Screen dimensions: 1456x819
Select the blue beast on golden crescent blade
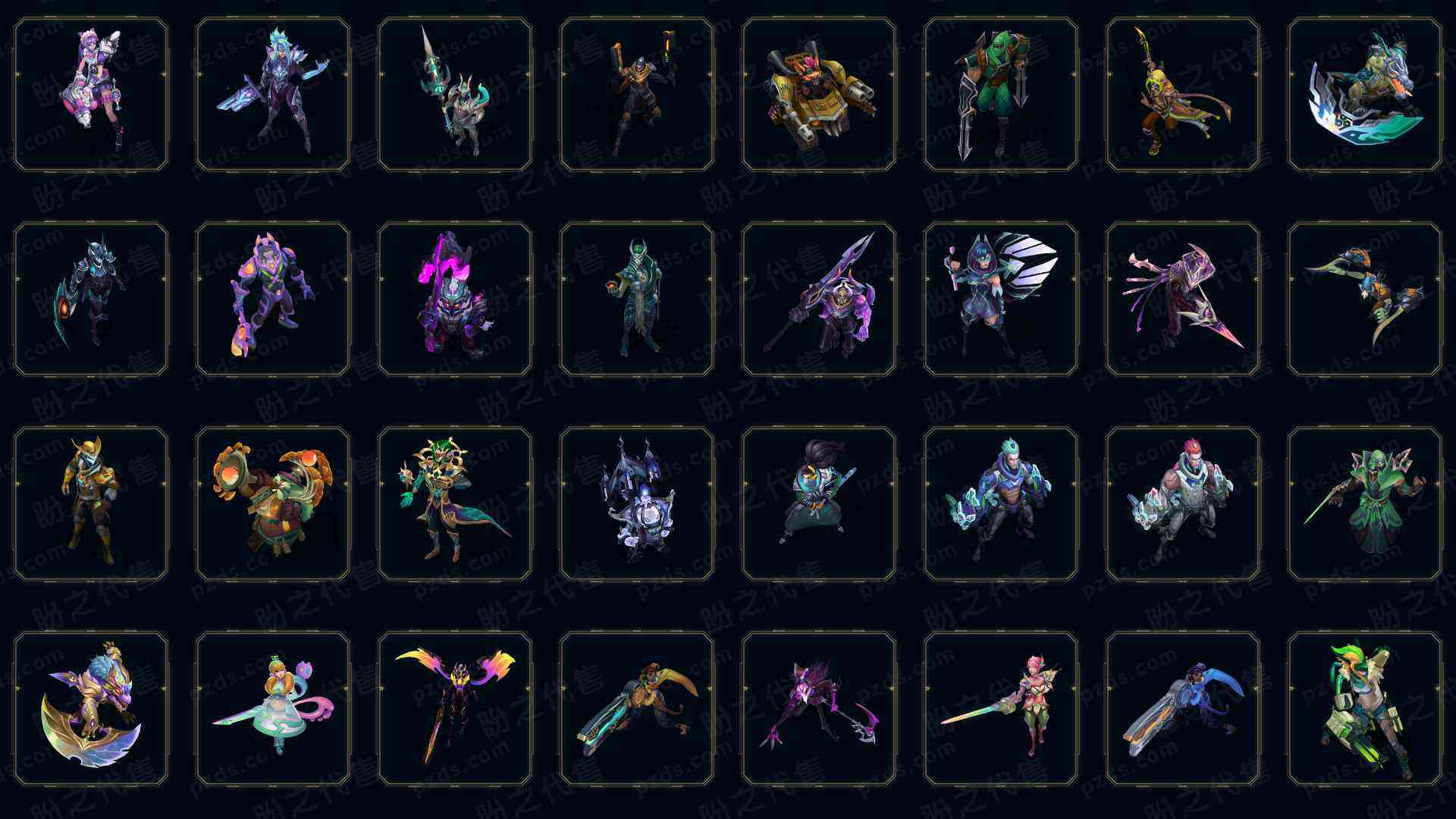point(91,708)
